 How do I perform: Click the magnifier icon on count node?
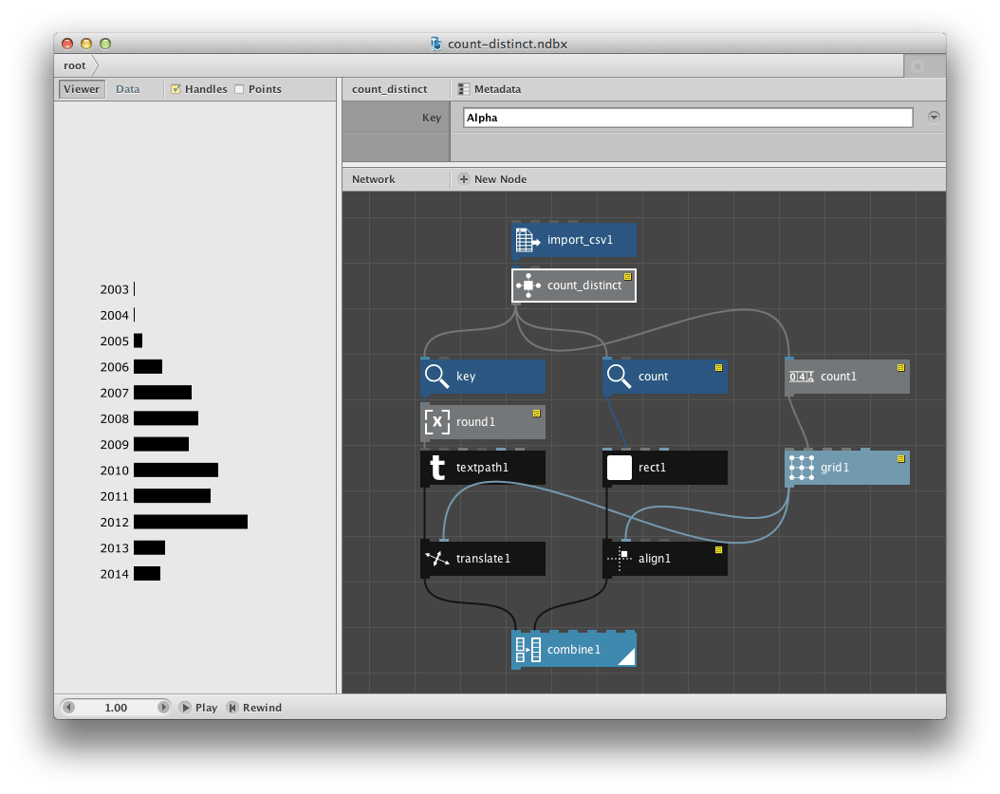(619, 376)
